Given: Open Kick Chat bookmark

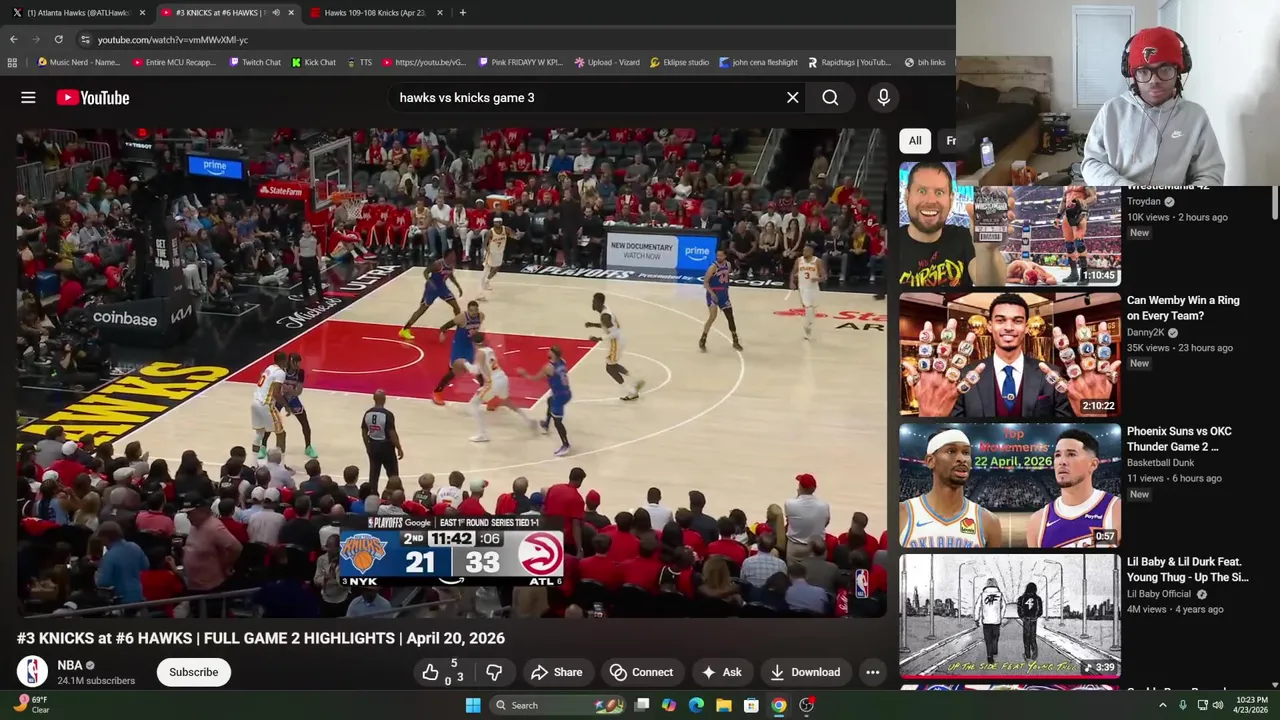Looking at the screenshot, I should [x=314, y=62].
